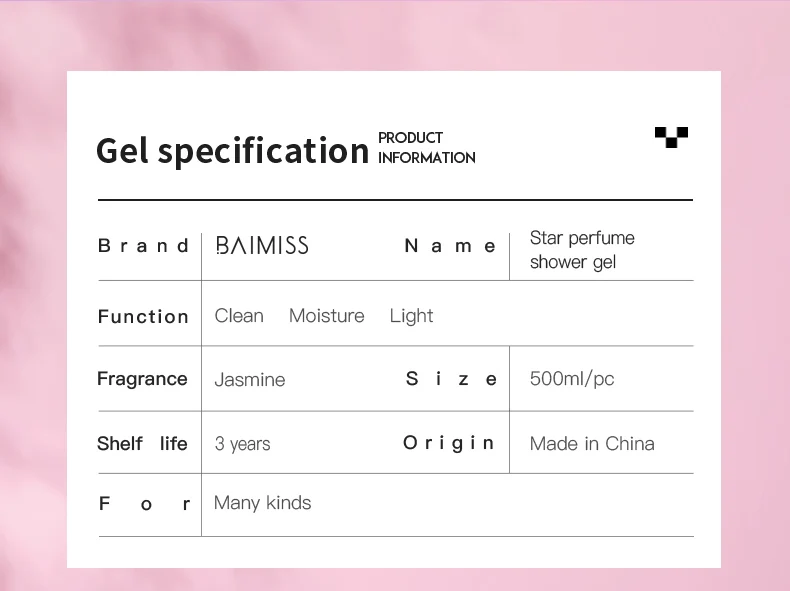Image resolution: width=790 pixels, height=591 pixels.
Task: Click the Light function value
Action: [x=411, y=316]
